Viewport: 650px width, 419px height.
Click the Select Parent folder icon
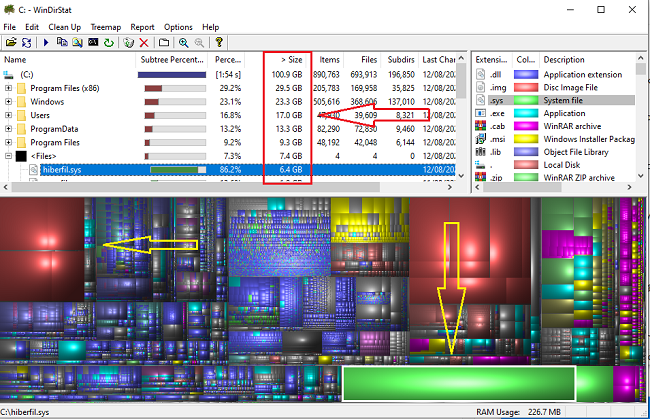[164, 42]
